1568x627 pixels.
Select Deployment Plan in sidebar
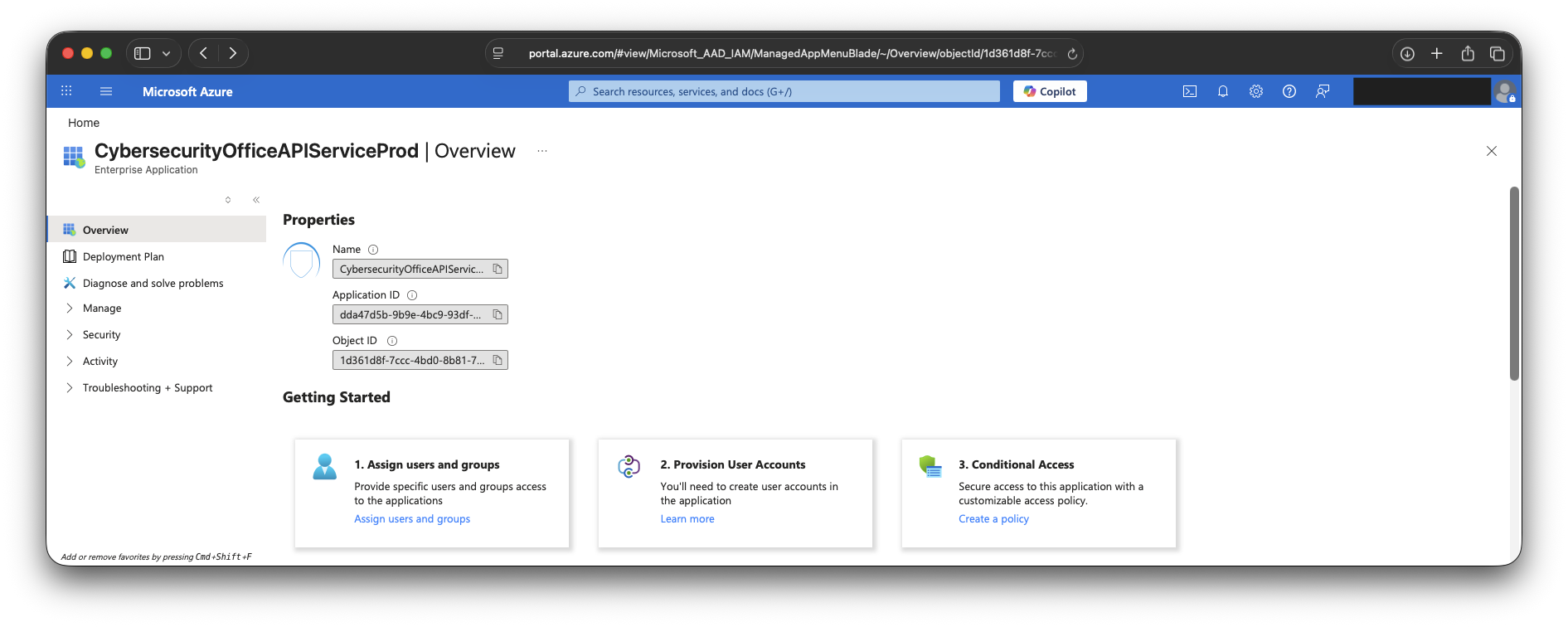124,257
